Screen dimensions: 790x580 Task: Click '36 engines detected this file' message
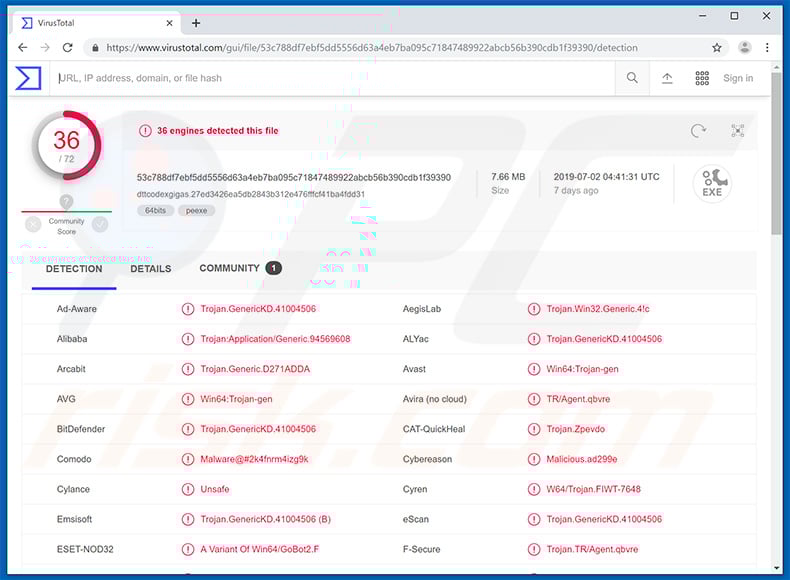click(x=218, y=131)
